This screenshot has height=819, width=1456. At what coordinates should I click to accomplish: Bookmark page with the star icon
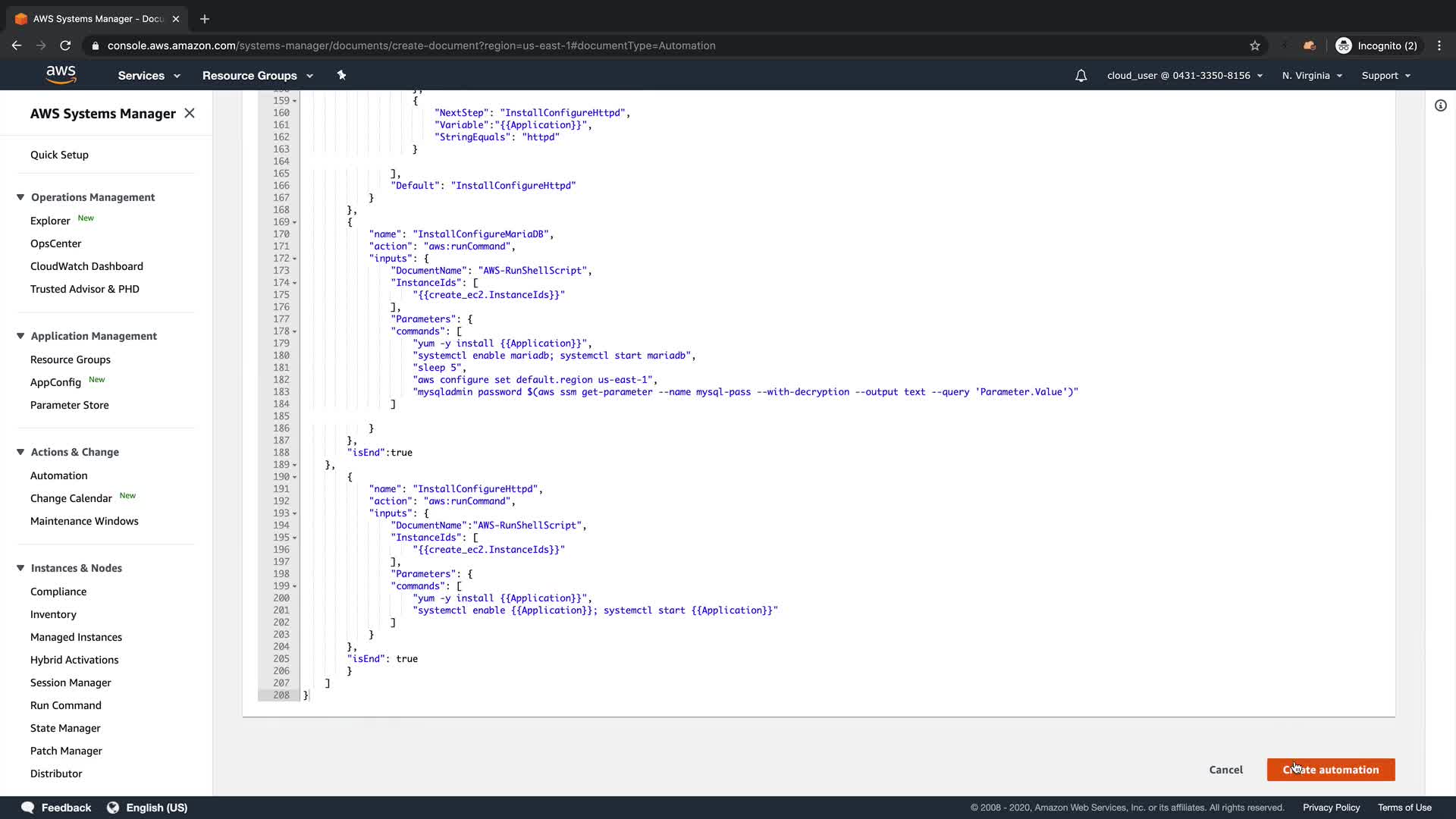tap(1255, 45)
